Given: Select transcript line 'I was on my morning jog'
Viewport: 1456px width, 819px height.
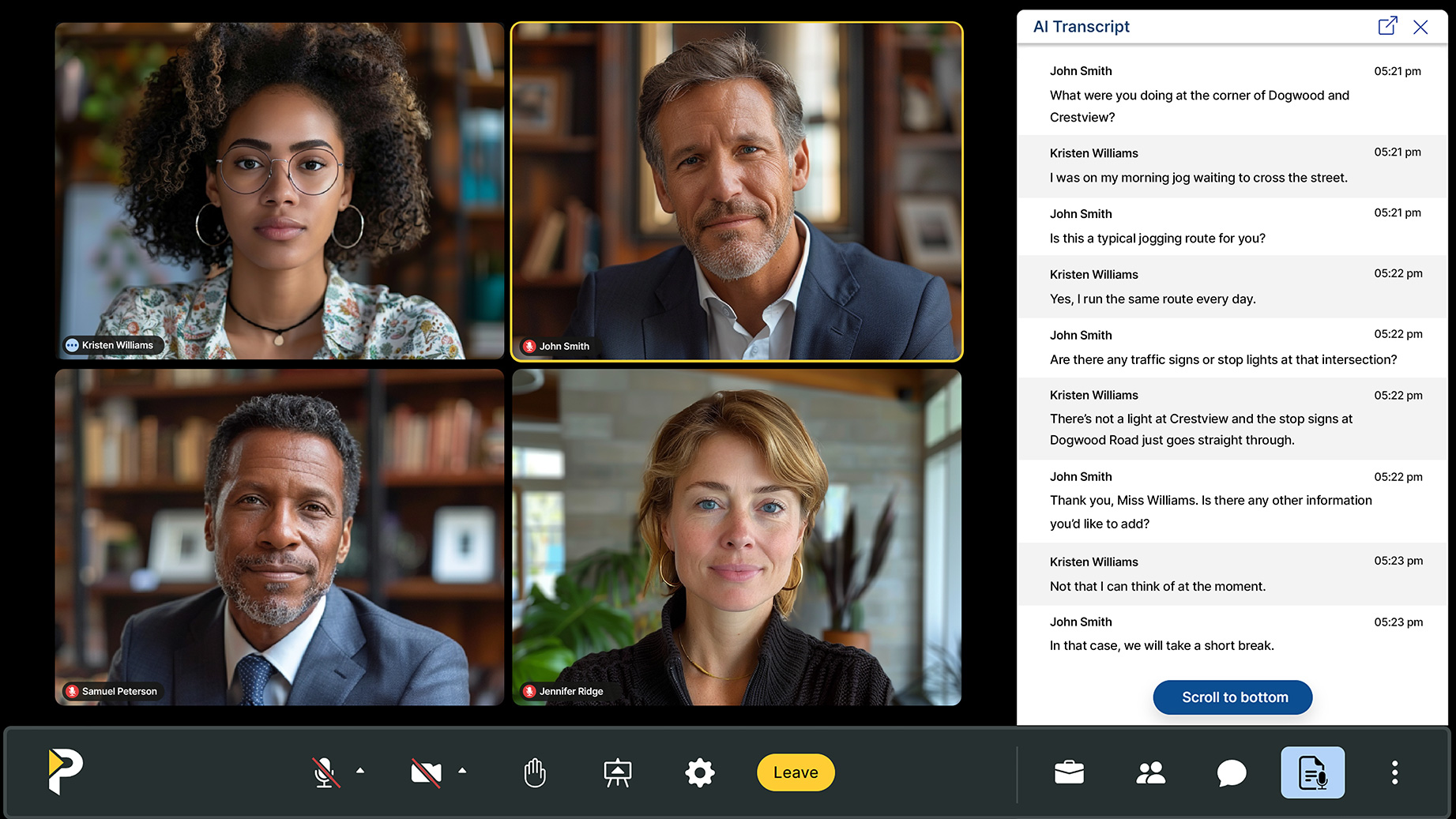Looking at the screenshot, I should pos(1198,178).
